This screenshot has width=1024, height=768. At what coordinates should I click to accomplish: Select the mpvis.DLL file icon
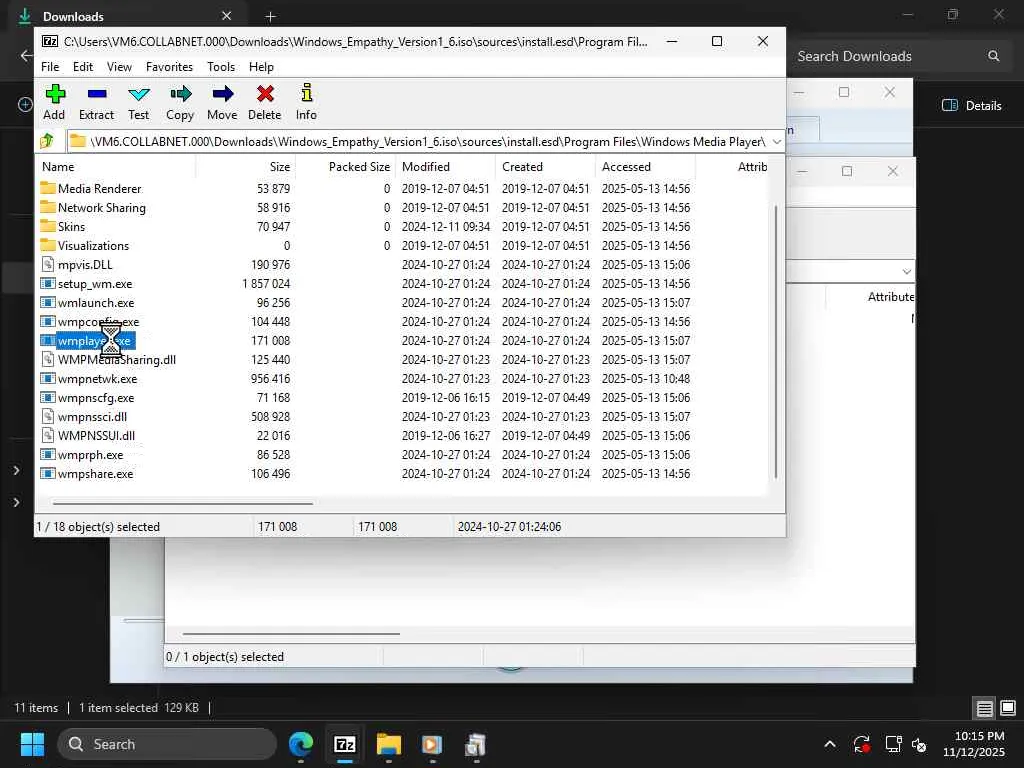(x=48, y=264)
